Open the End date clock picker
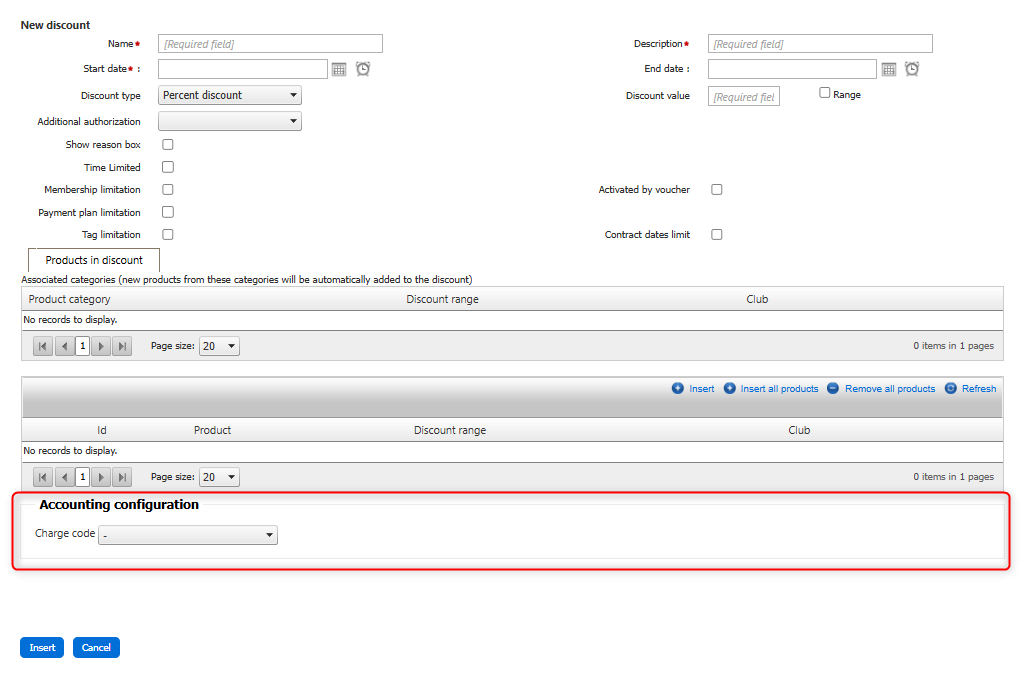This screenshot has height=682, width=1021. (x=912, y=69)
